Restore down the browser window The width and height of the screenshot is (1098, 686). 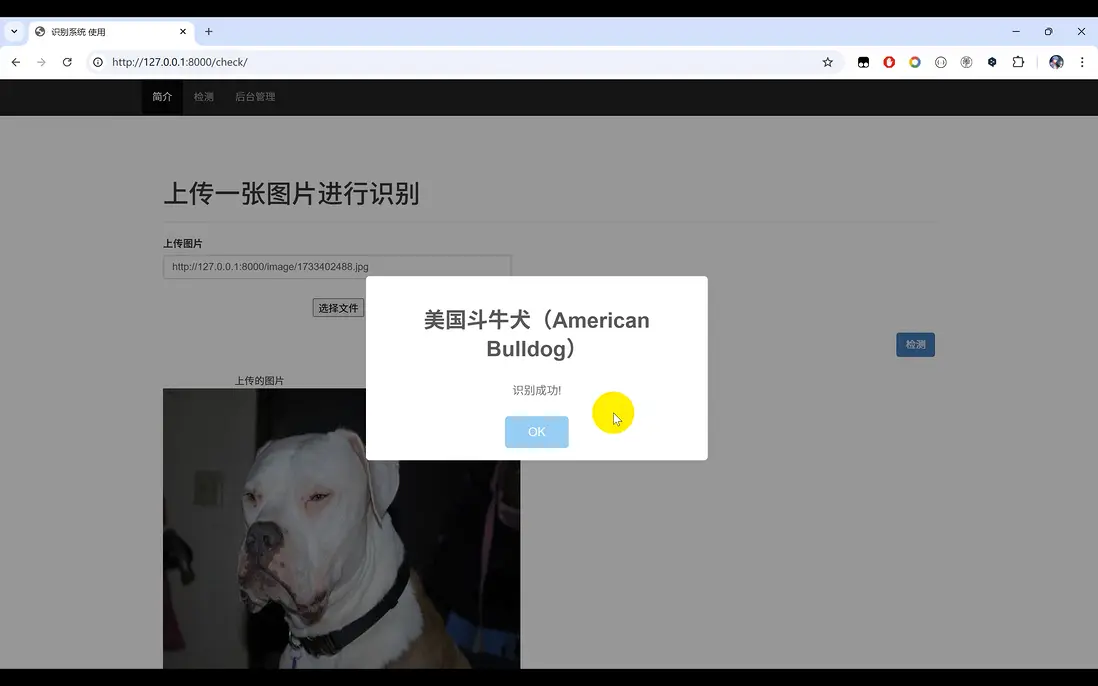click(x=1048, y=32)
